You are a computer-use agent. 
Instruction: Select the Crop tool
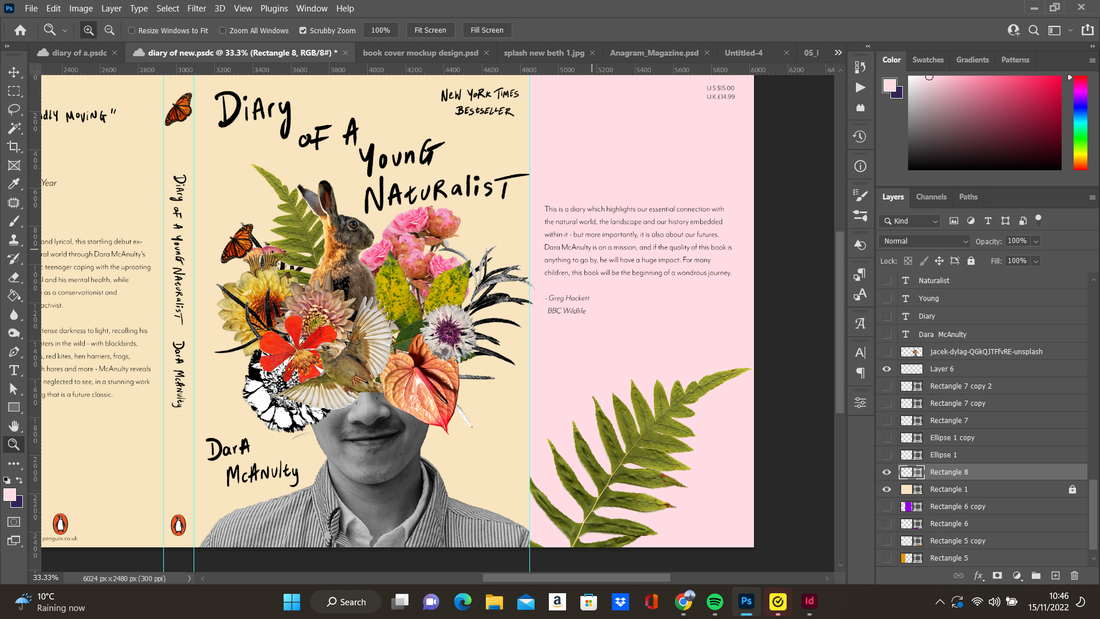coord(13,147)
